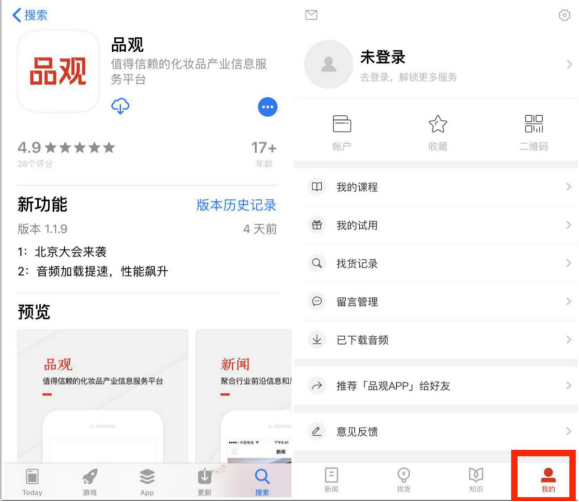Image resolution: width=579 pixels, height=502 pixels.
Task: Expand the 留言管理 chevron
Action: point(569,301)
